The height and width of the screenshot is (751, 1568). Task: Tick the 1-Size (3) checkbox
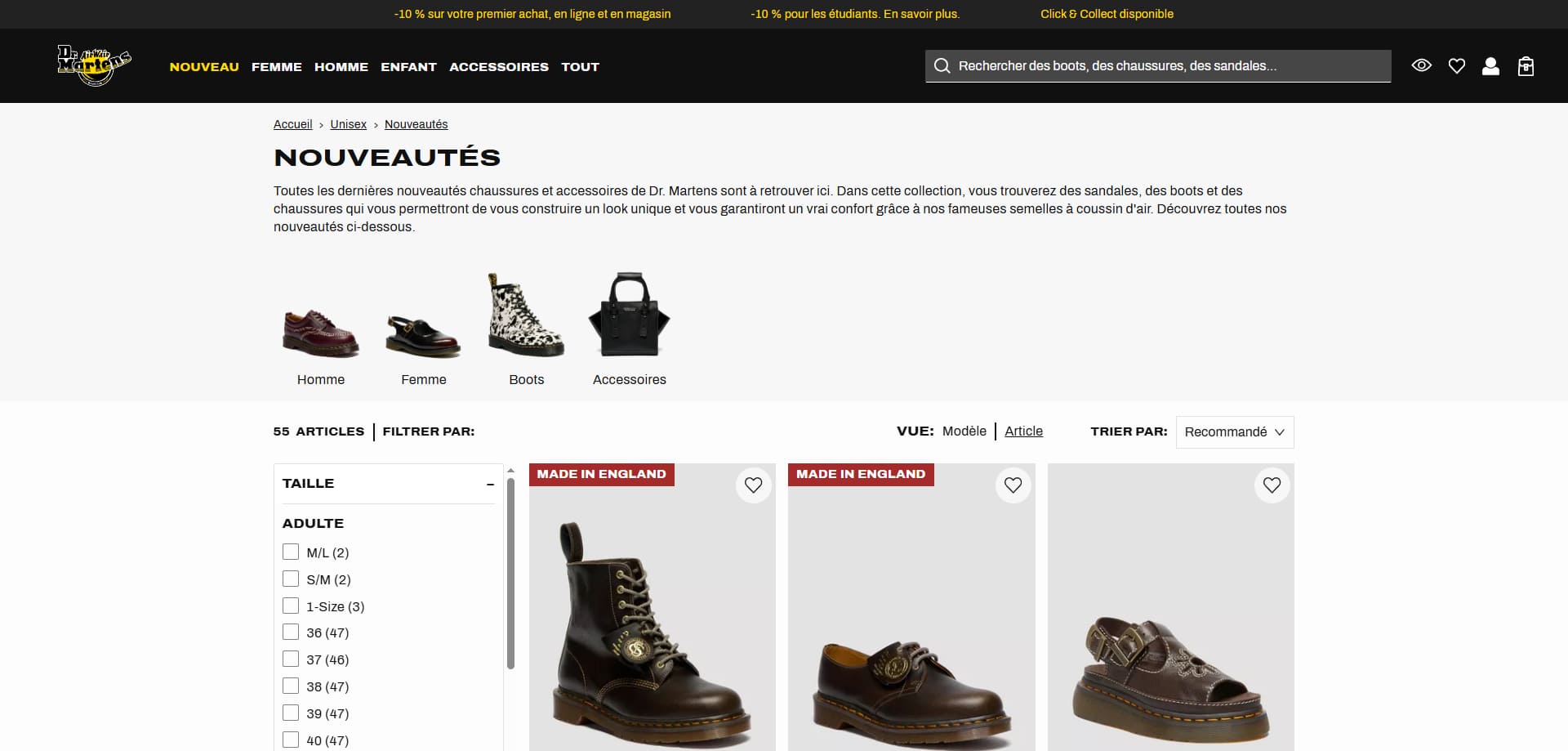pyautogui.click(x=291, y=606)
